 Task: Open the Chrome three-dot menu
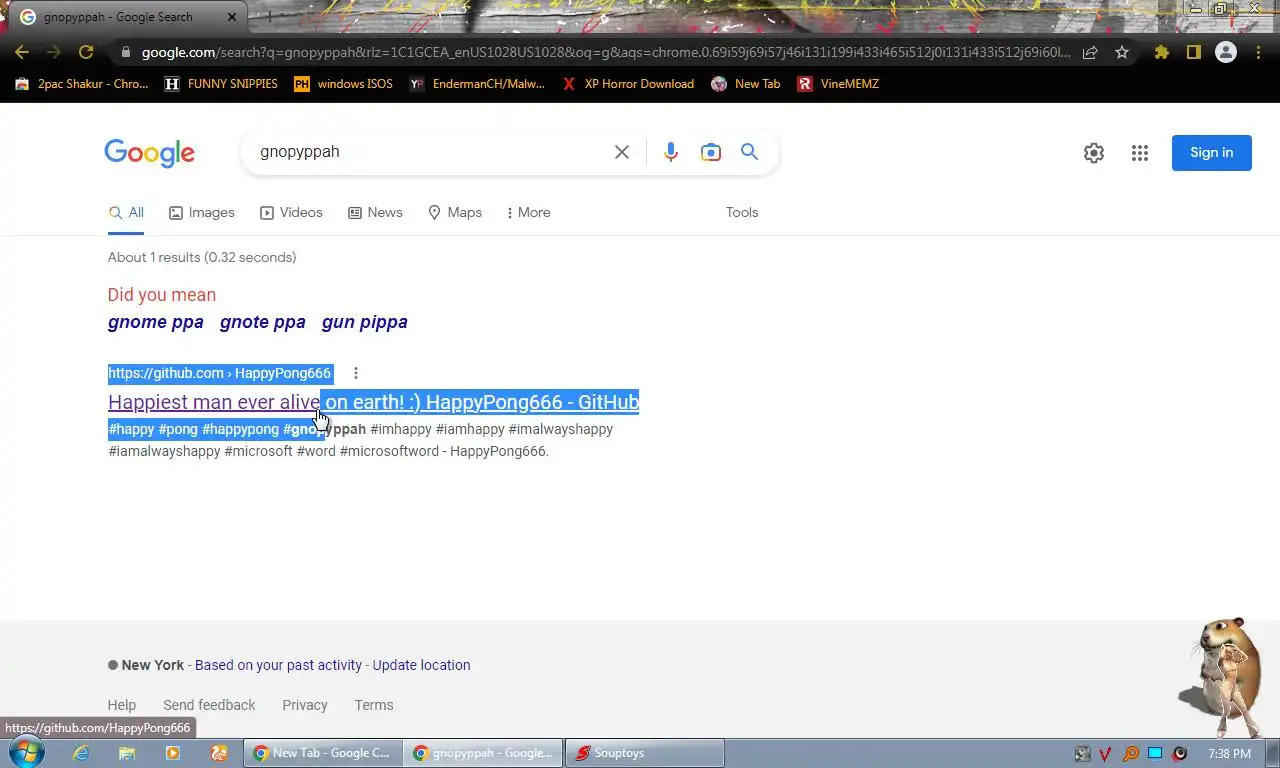tap(1258, 52)
